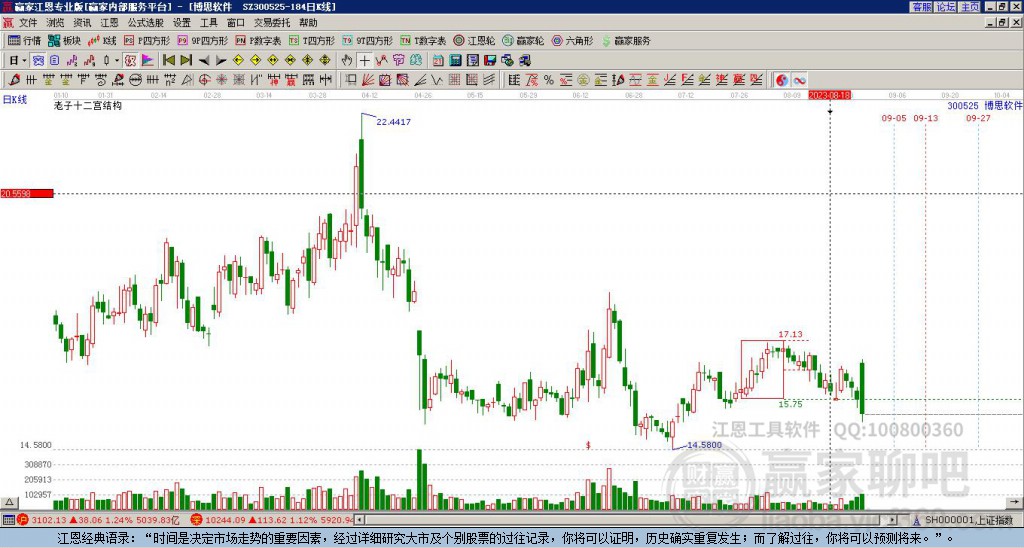Open 赢家服务 service
Screen dimensions: 1024x548
click(x=626, y=40)
